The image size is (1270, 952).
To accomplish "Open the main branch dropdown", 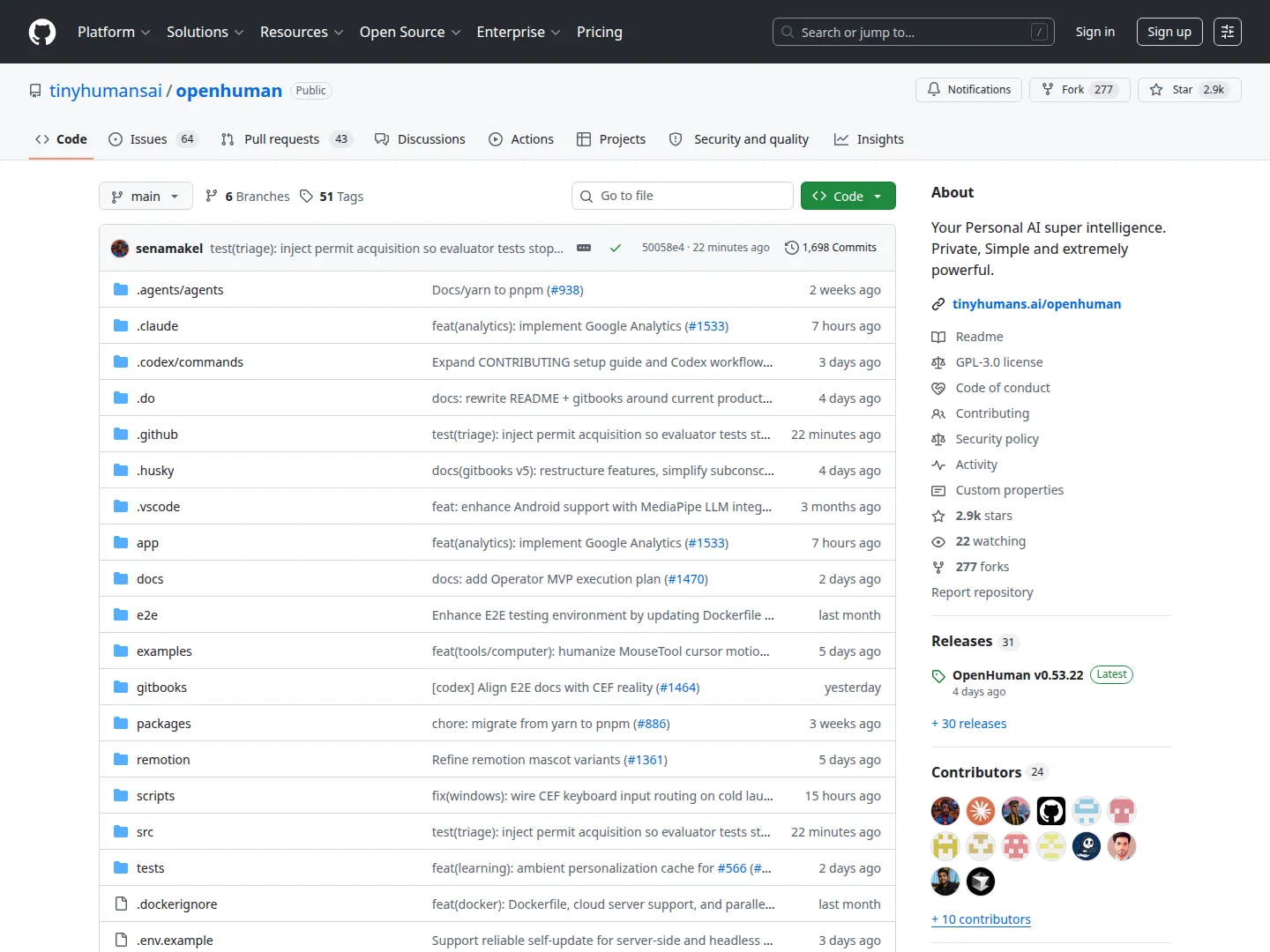I will [x=146, y=196].
